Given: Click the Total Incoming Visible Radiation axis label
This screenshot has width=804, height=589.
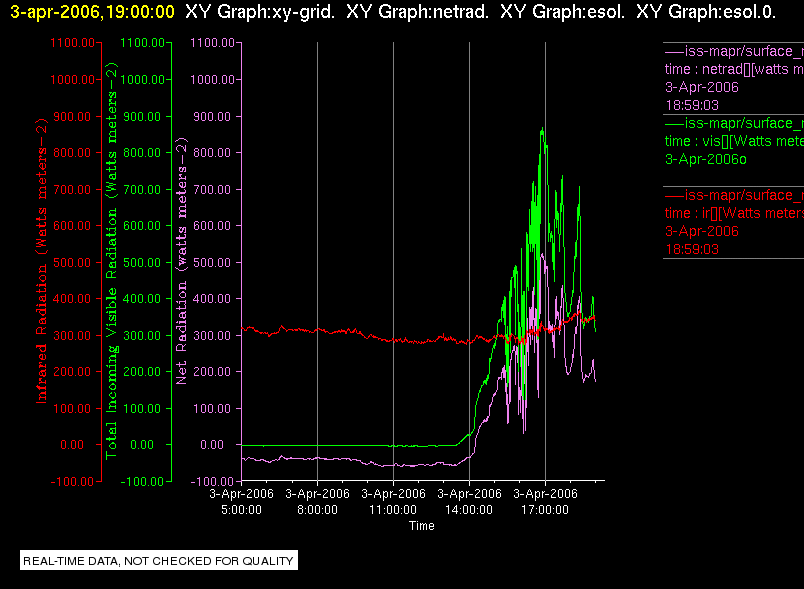Looking at the screenshot, I should (x=111, y=260).
